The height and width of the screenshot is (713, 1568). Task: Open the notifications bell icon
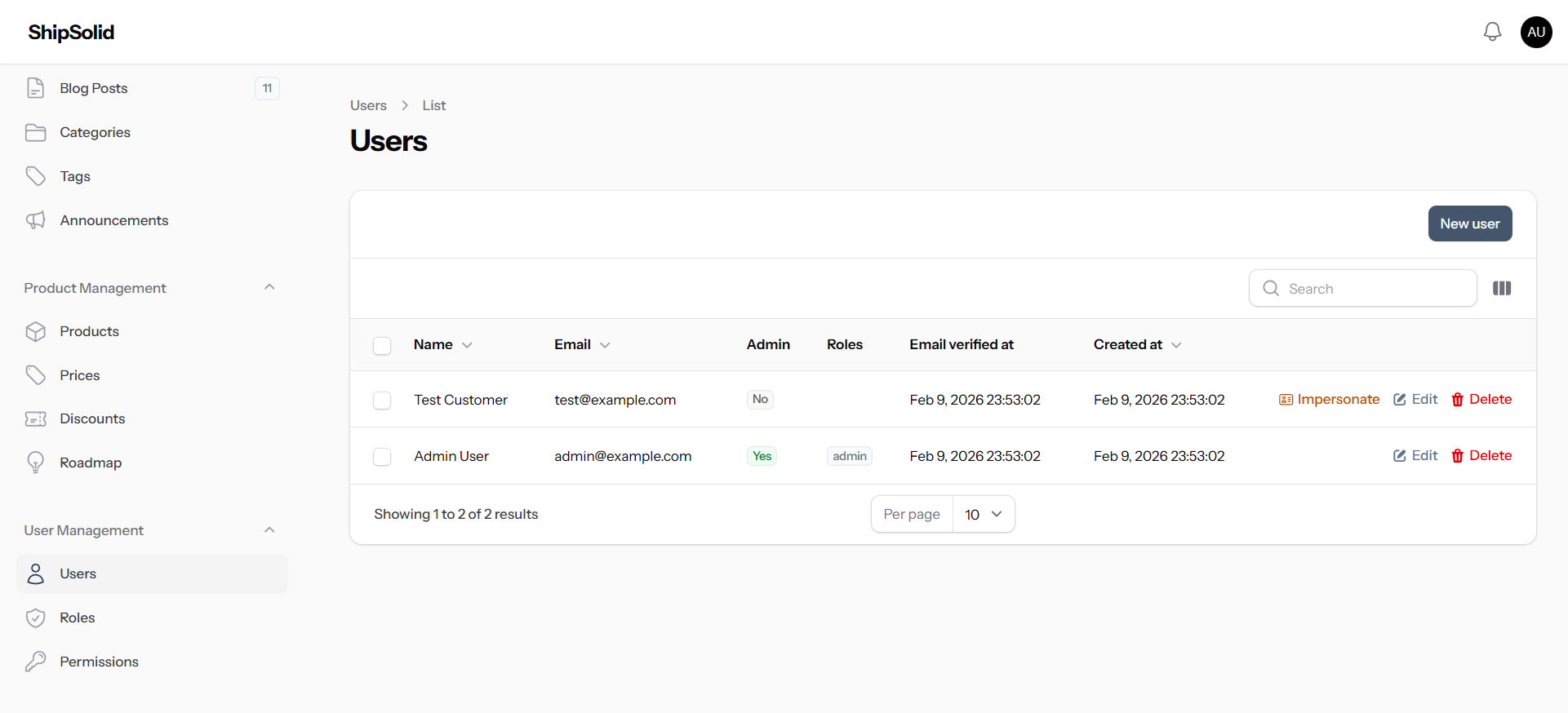[x=1492, y=32]
